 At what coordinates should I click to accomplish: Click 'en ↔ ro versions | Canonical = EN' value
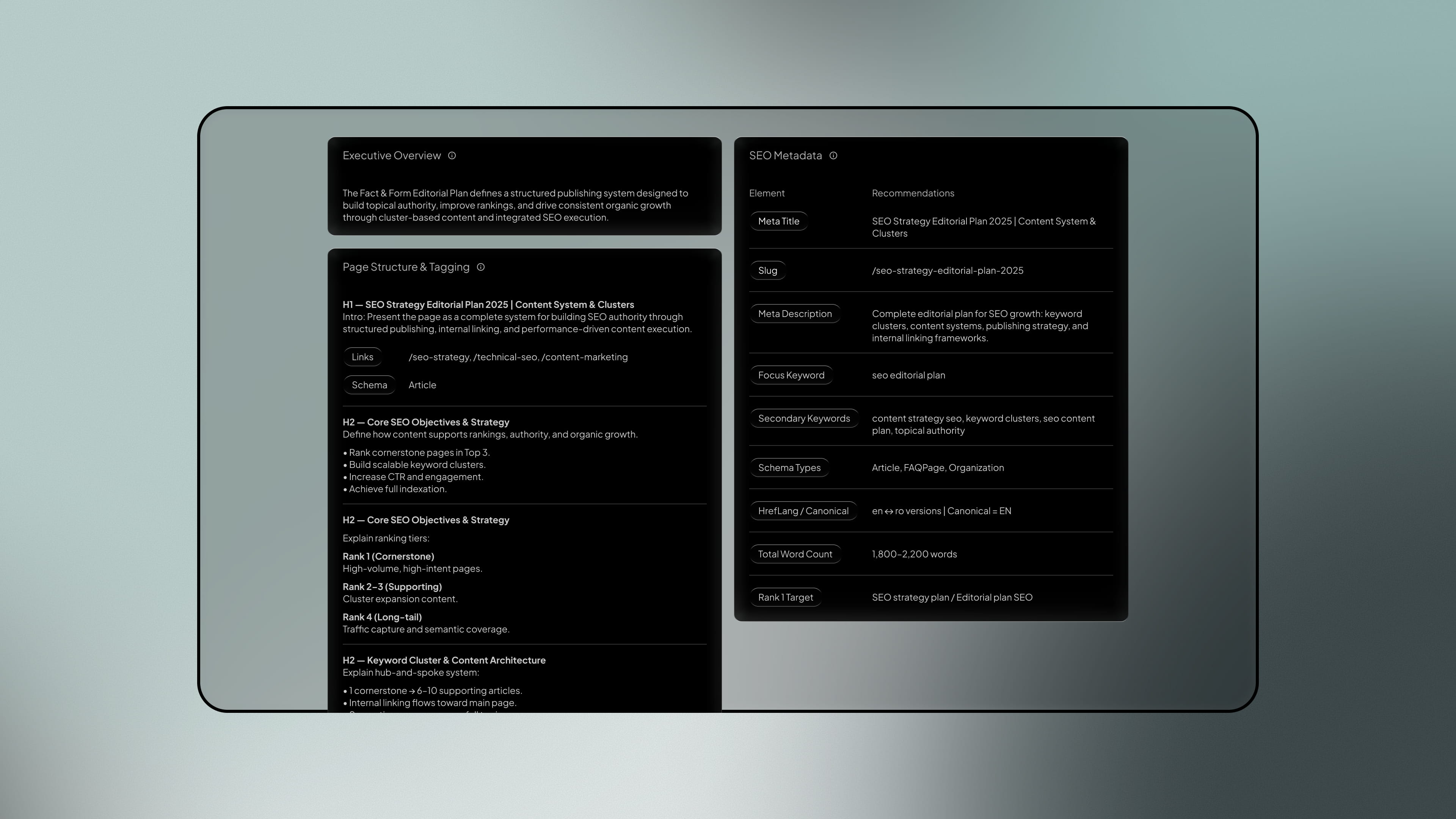(941, 511)
